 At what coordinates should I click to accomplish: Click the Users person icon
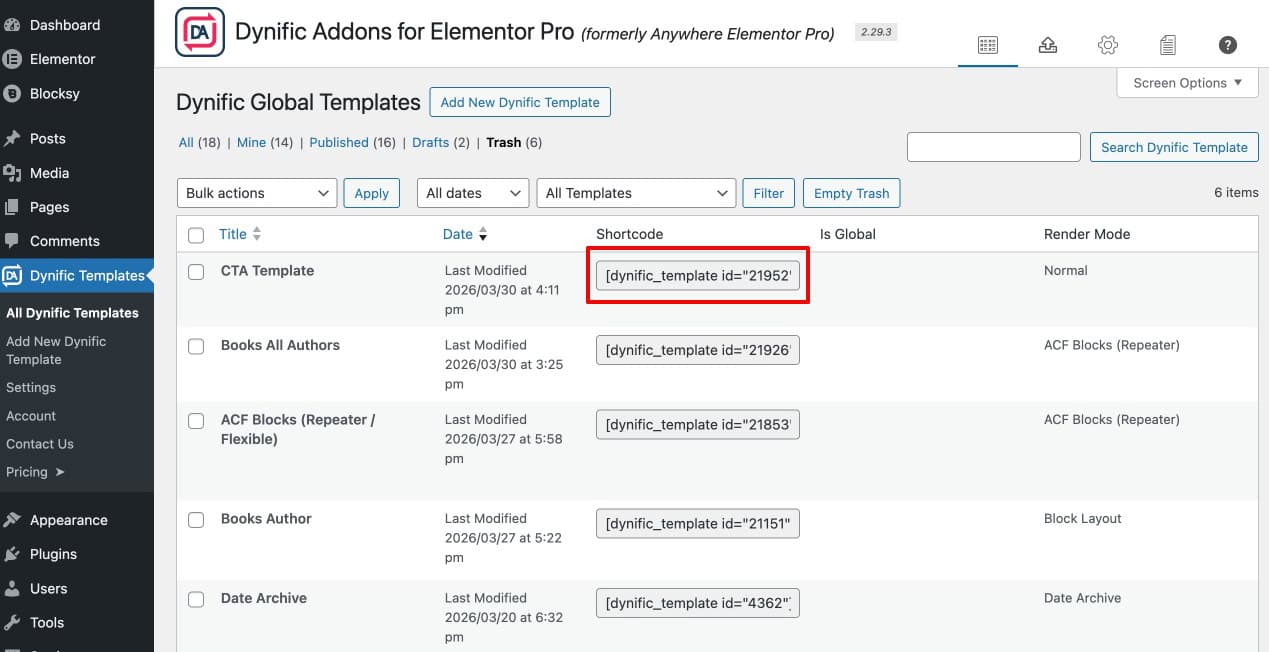click(x=12, y=588)
